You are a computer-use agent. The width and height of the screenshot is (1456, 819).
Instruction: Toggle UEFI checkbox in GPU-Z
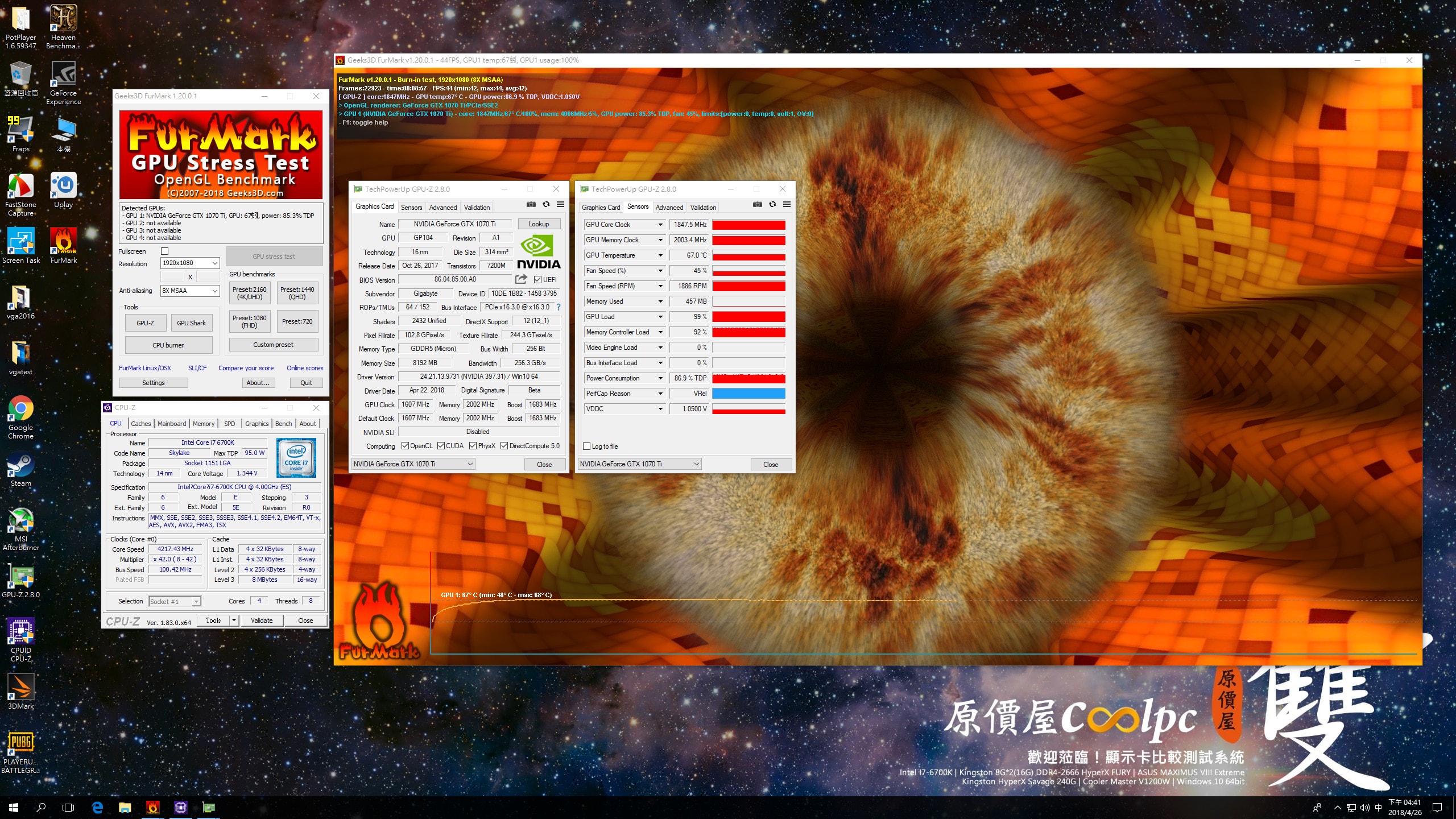coord(537,279)
